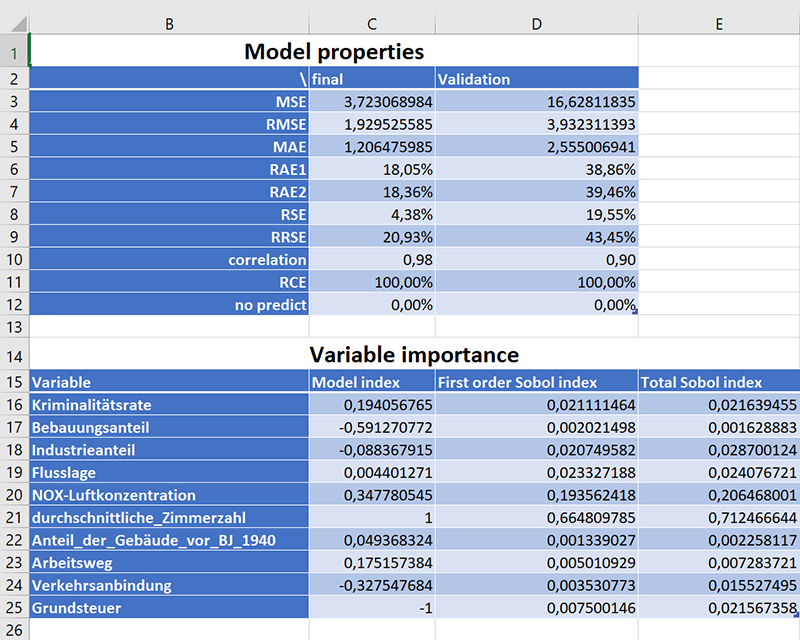
Task: Click the Industrieanteil variable cell
Action: coord(169,450)
